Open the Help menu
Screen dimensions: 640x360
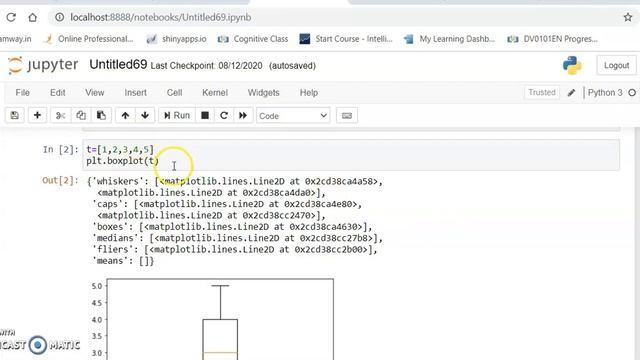[309, 93]
